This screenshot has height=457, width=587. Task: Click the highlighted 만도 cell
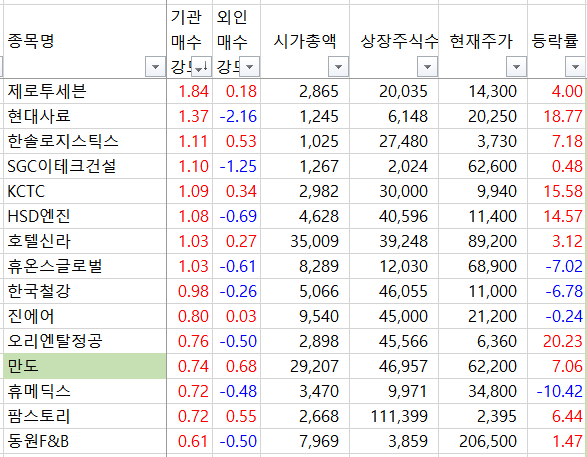(x=85, y=366)
